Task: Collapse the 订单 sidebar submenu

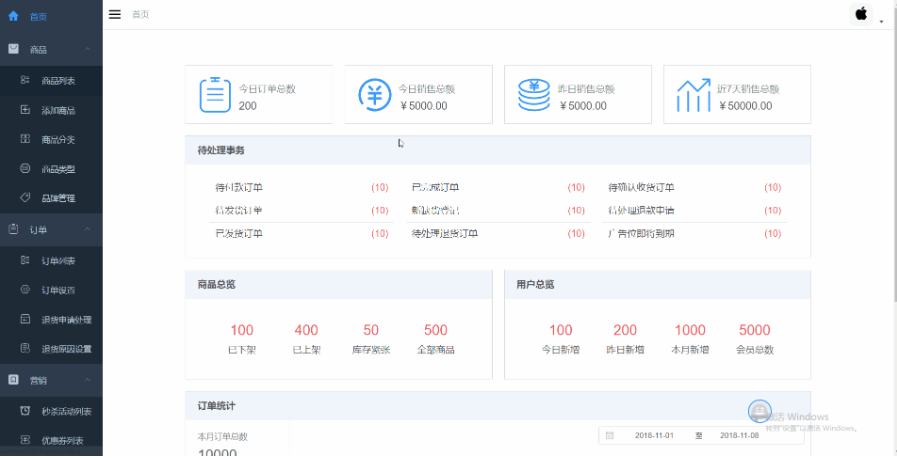Action: coord(88,230)
